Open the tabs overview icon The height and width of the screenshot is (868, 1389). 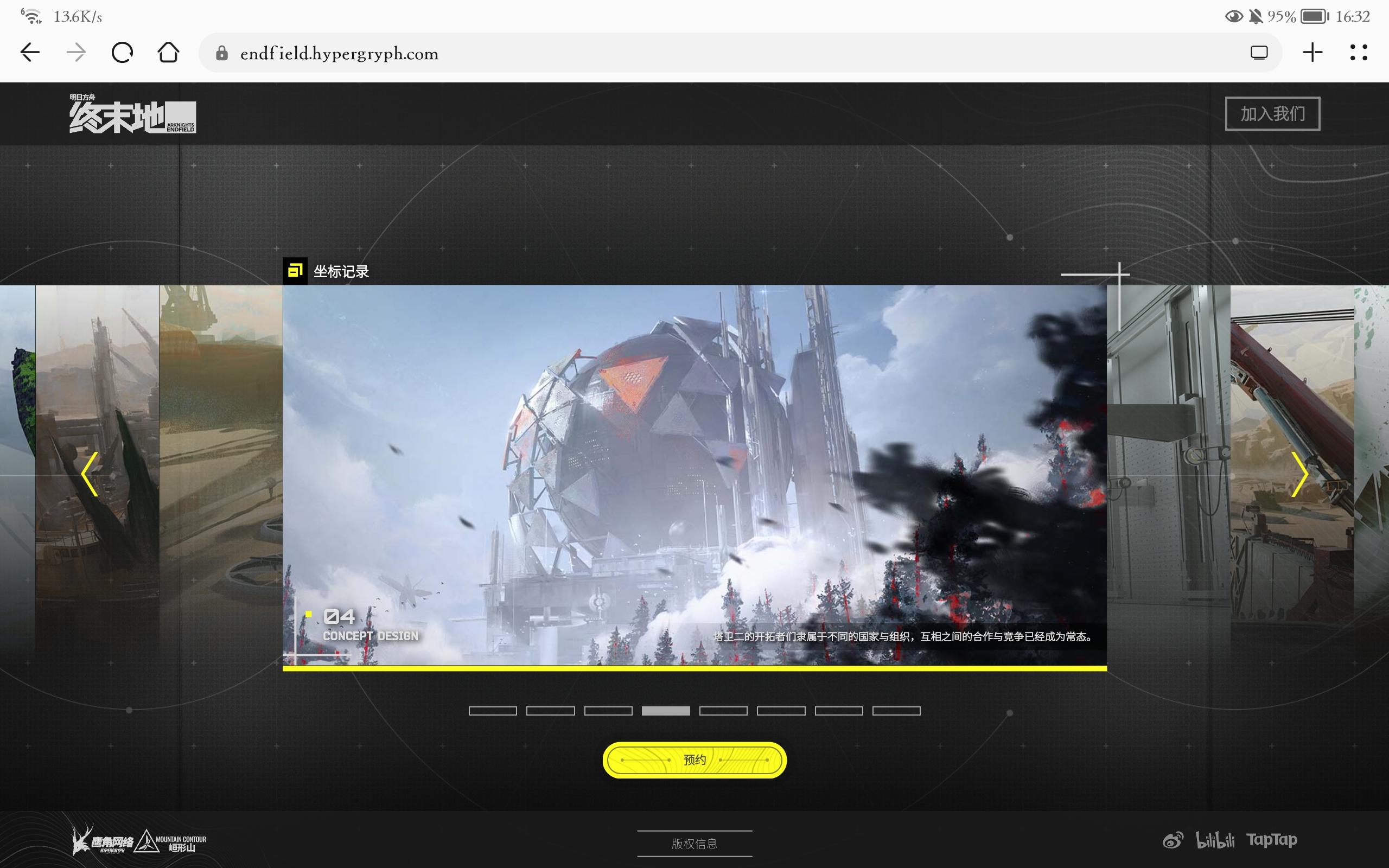pyautogui.click(x=1259, y=53)
